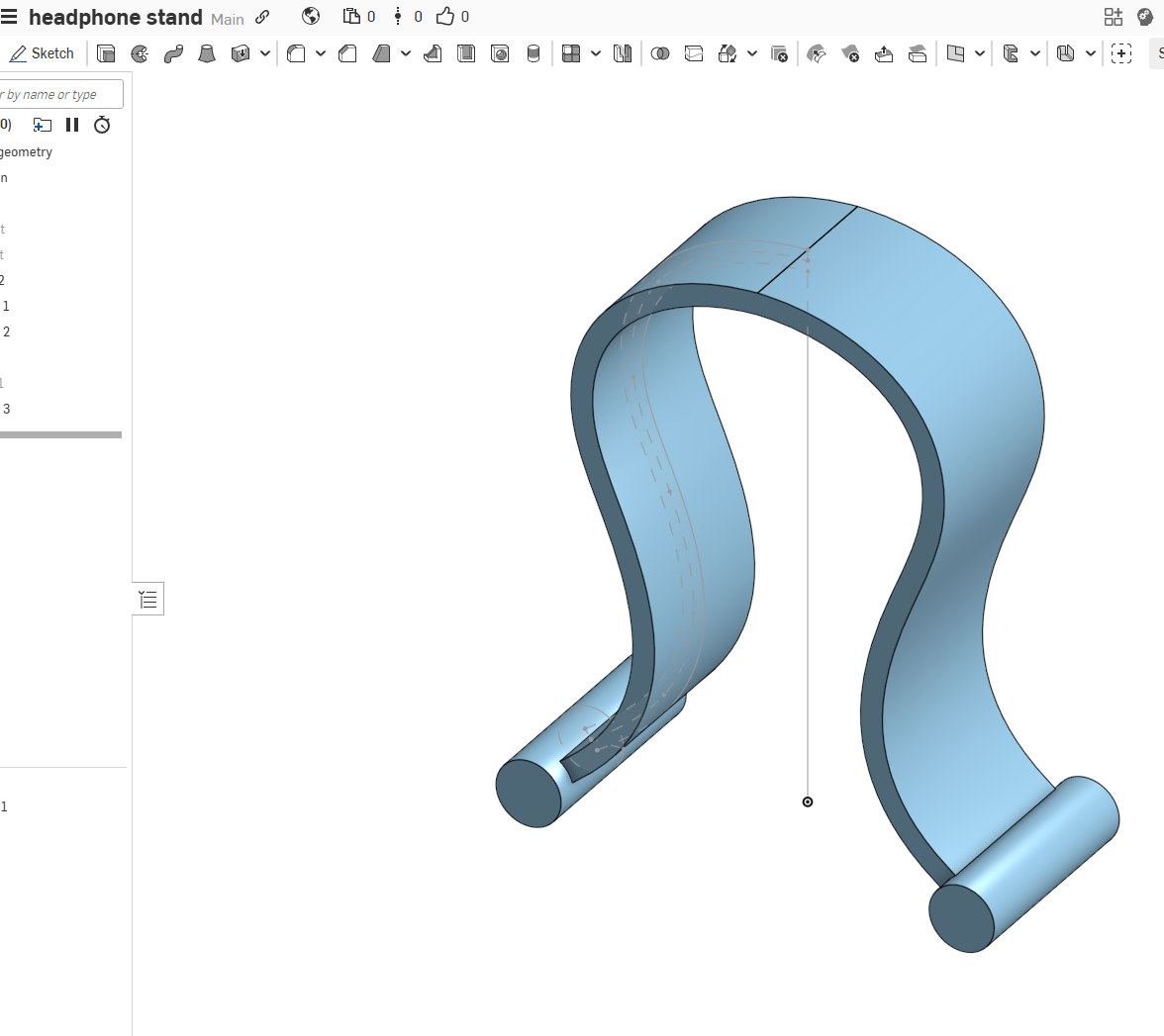Expand the Plane tool dropdown arrow
The image size is (1164, 1036).
980,53
